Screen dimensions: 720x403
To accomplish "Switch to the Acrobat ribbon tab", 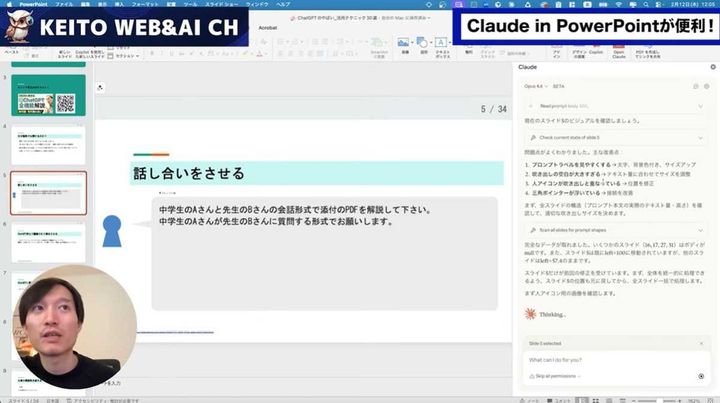I will pyautogui.click(x=267, y=28).
